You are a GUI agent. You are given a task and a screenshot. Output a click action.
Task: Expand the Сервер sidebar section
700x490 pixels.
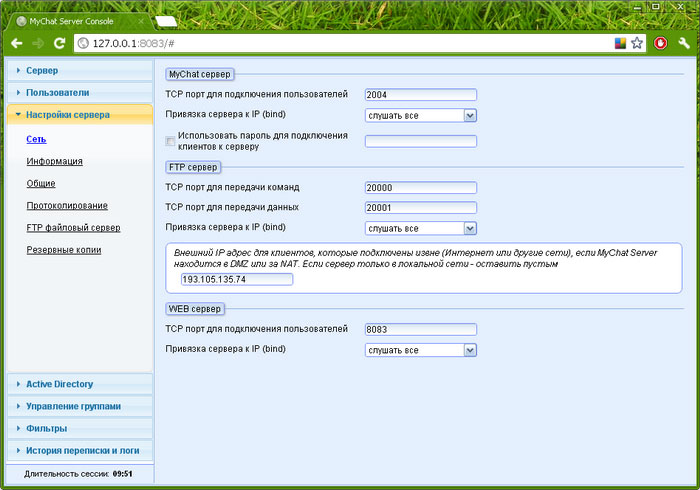(x=80, y=71)
